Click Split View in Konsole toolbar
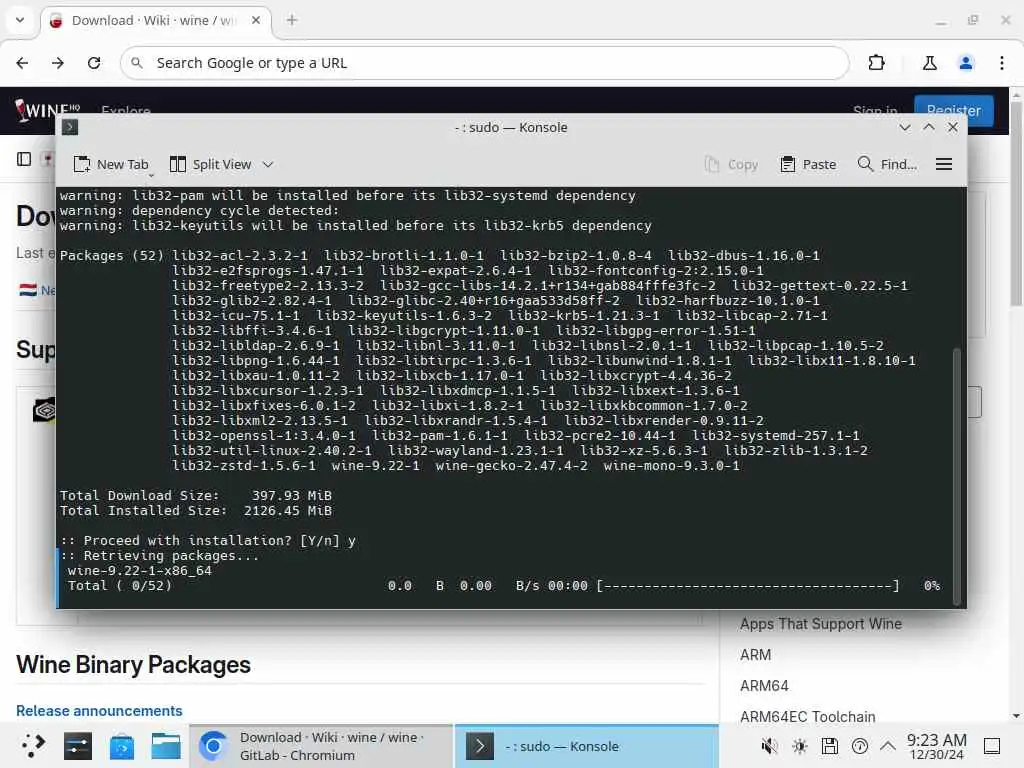The height and width of the screenshot is (768, 1024). [210, 165]
